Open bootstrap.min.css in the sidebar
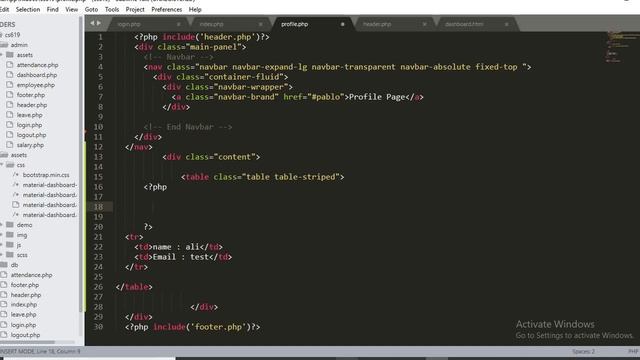This screenshot has width=640, height=360. coord(46,175)
